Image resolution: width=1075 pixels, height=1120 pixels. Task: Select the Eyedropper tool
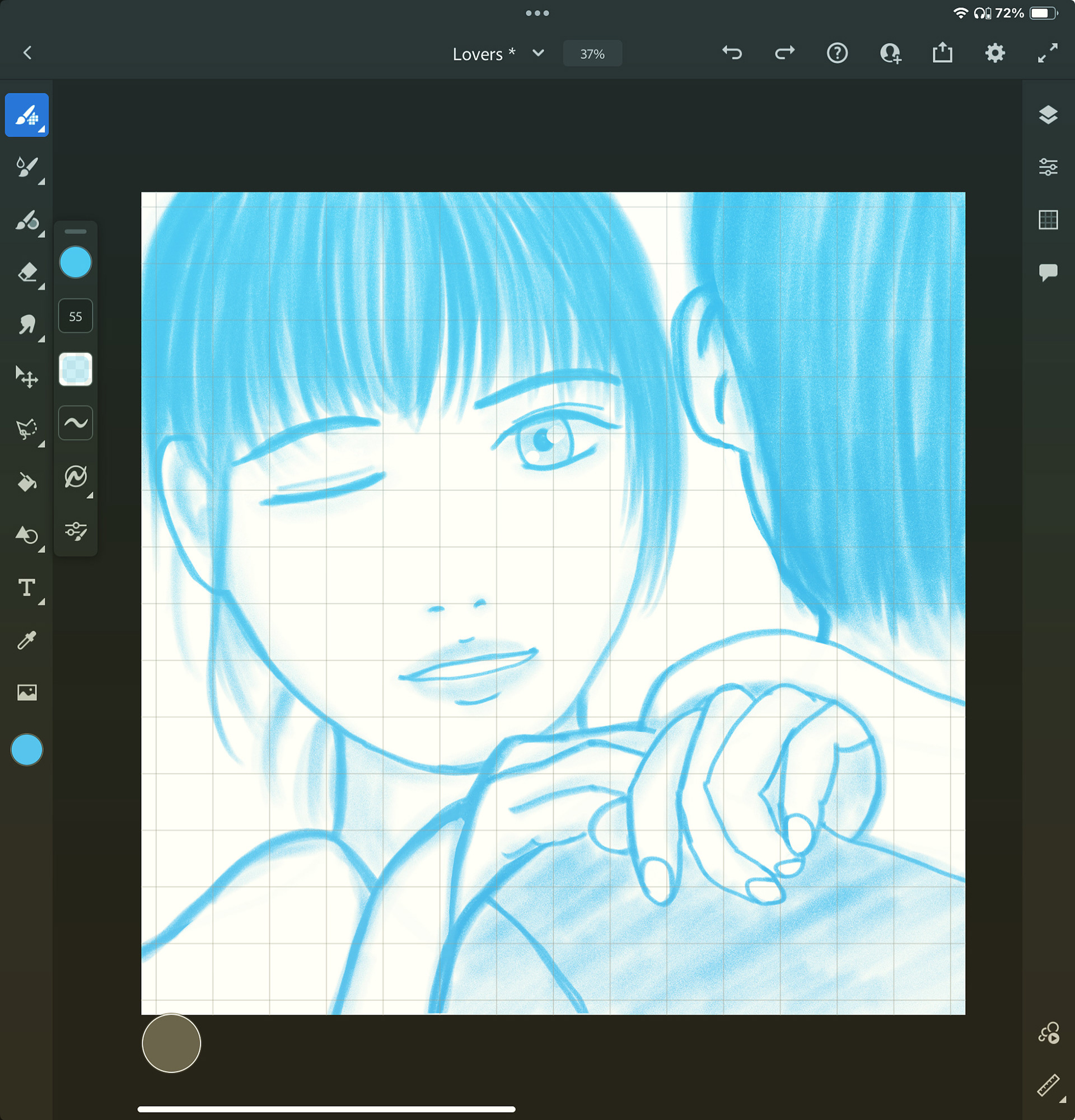pos(27,640)
